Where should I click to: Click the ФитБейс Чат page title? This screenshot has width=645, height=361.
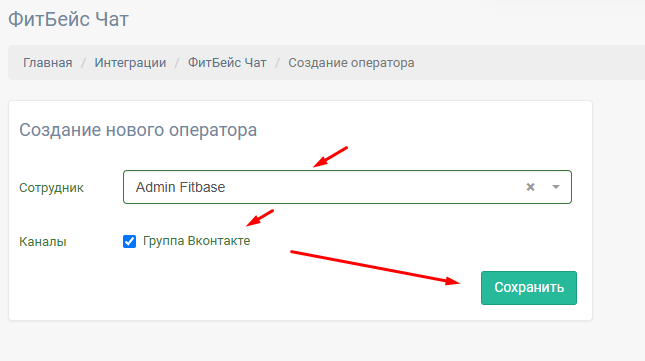68,19
